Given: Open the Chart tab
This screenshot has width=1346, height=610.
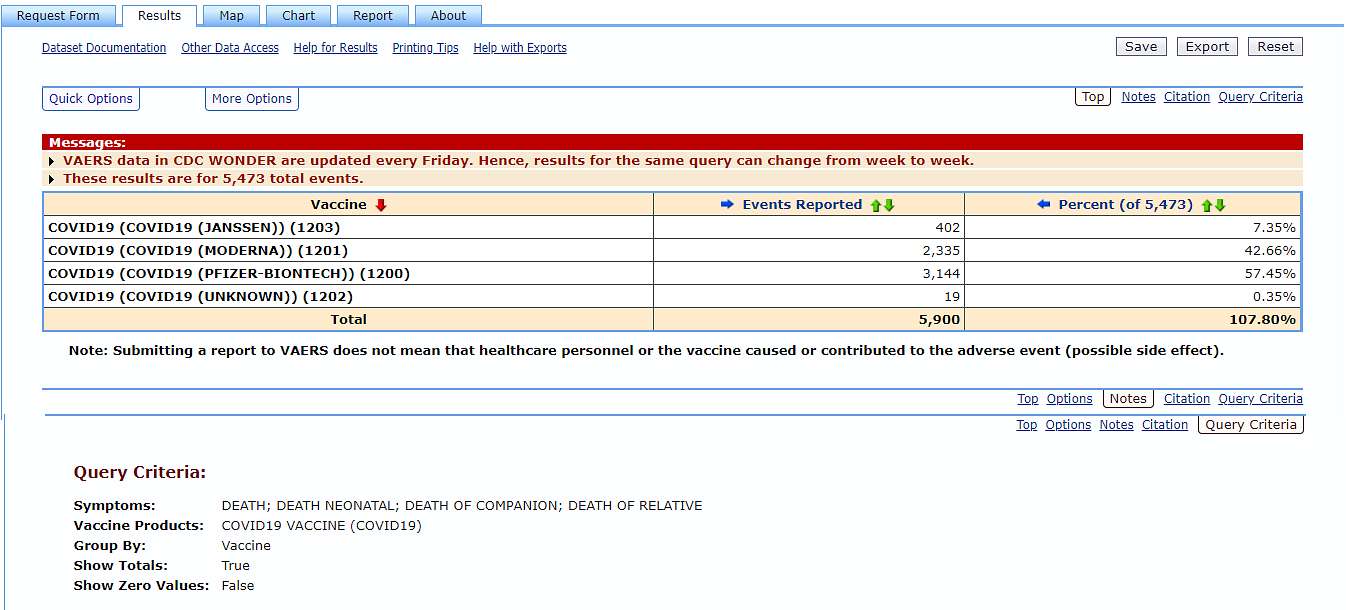Looking at the screenshot, I should [x=298, y=15].
